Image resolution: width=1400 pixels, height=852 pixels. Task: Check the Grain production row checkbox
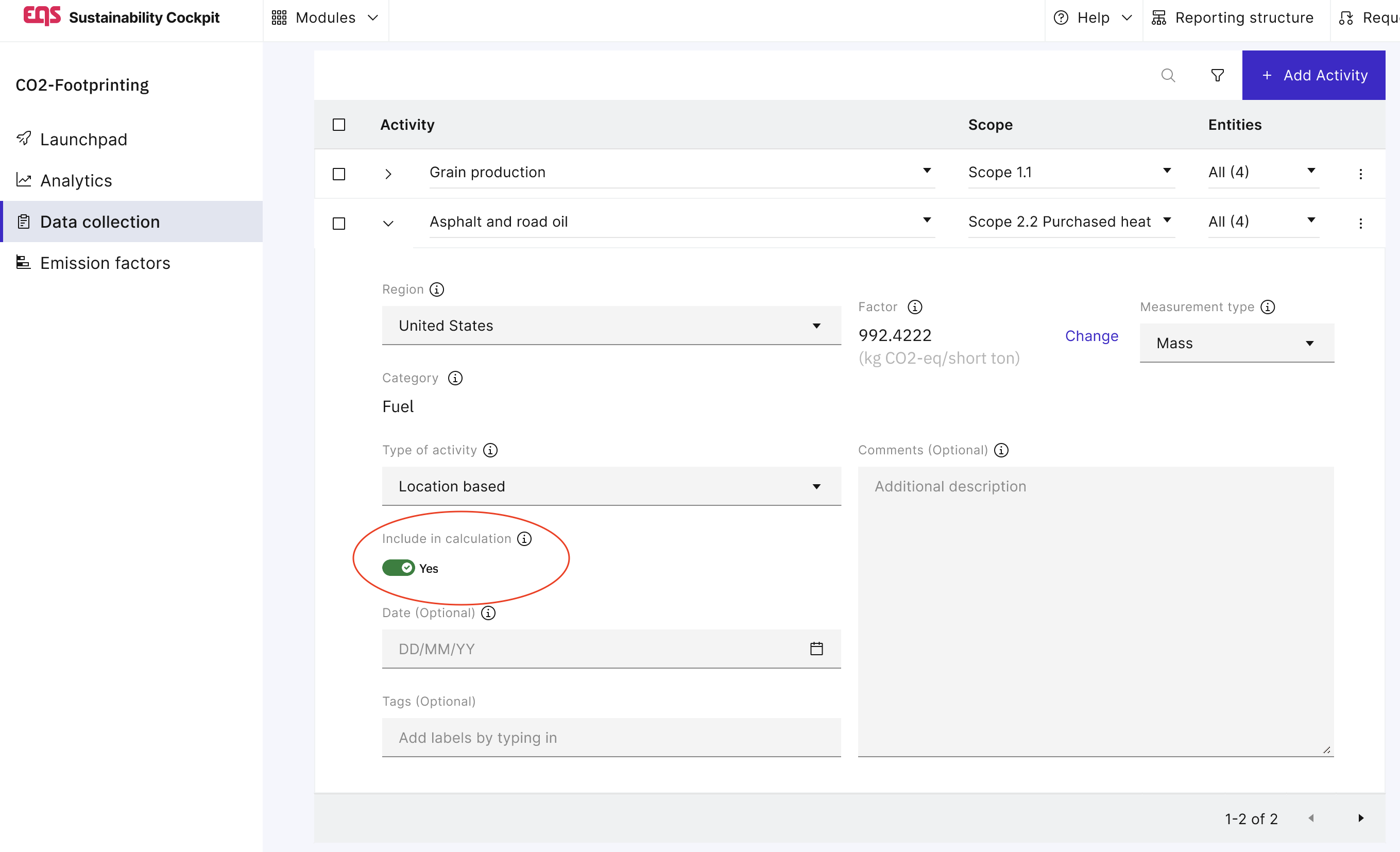[338, 174]
